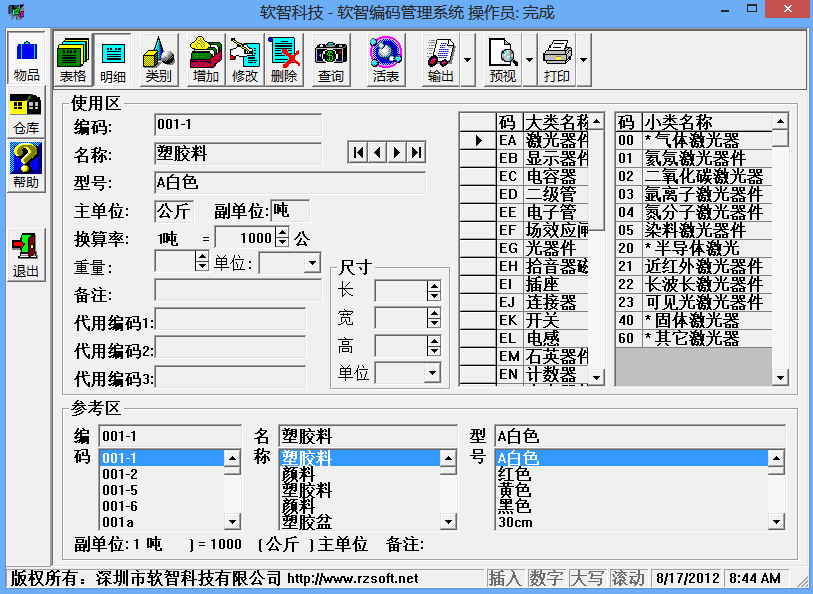Click the application icon in title bar
Screen dimensions: 813x594
pyautogui.click(x=16, y=11)
